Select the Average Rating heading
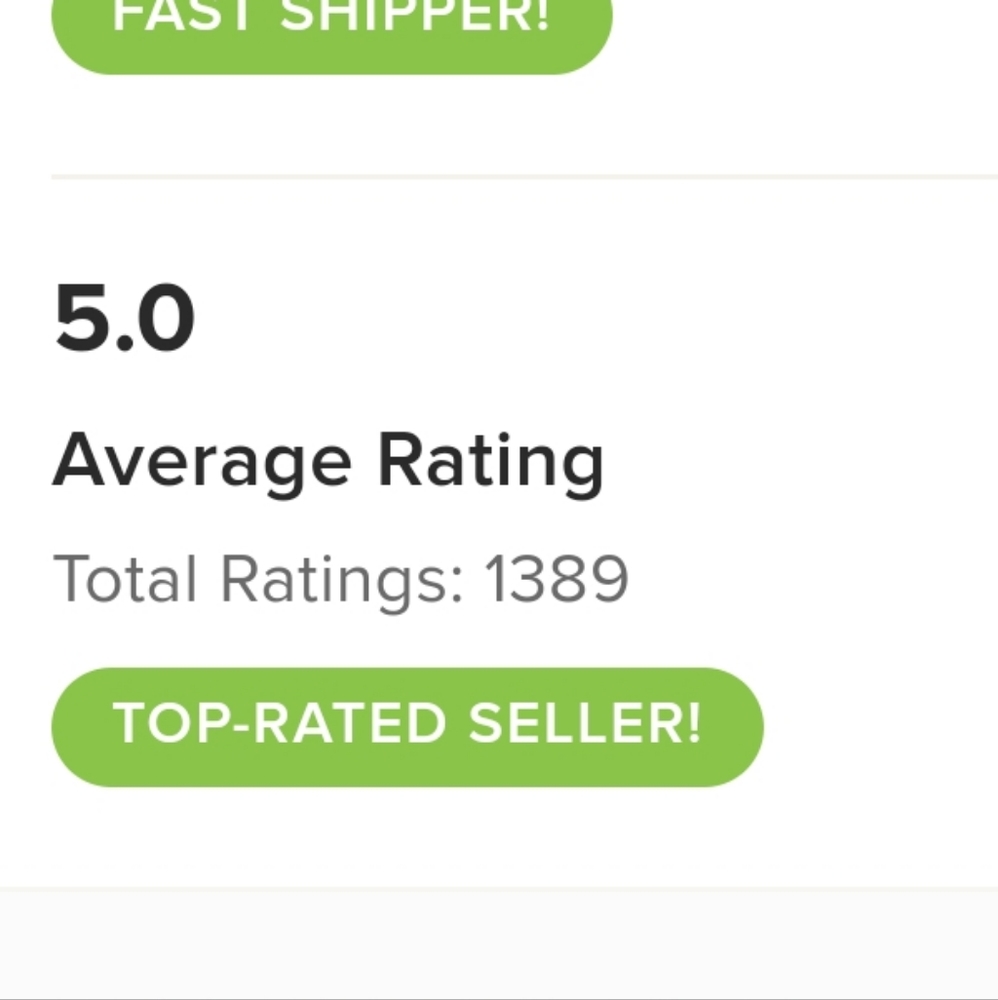Image resolution: width=998 pixels, height=1000 pixels. tap(328, 463)
